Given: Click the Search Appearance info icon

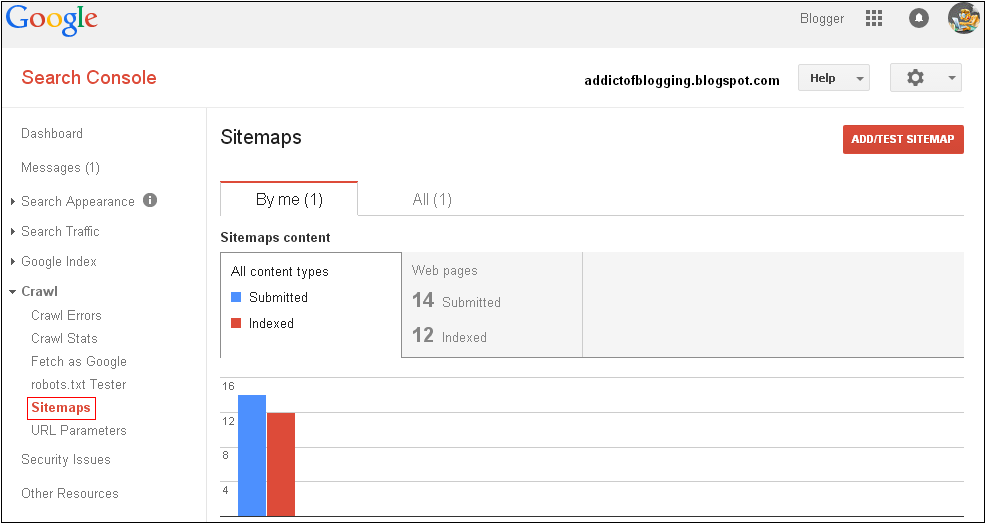Looking at the screenshot, I should point(150,201).
